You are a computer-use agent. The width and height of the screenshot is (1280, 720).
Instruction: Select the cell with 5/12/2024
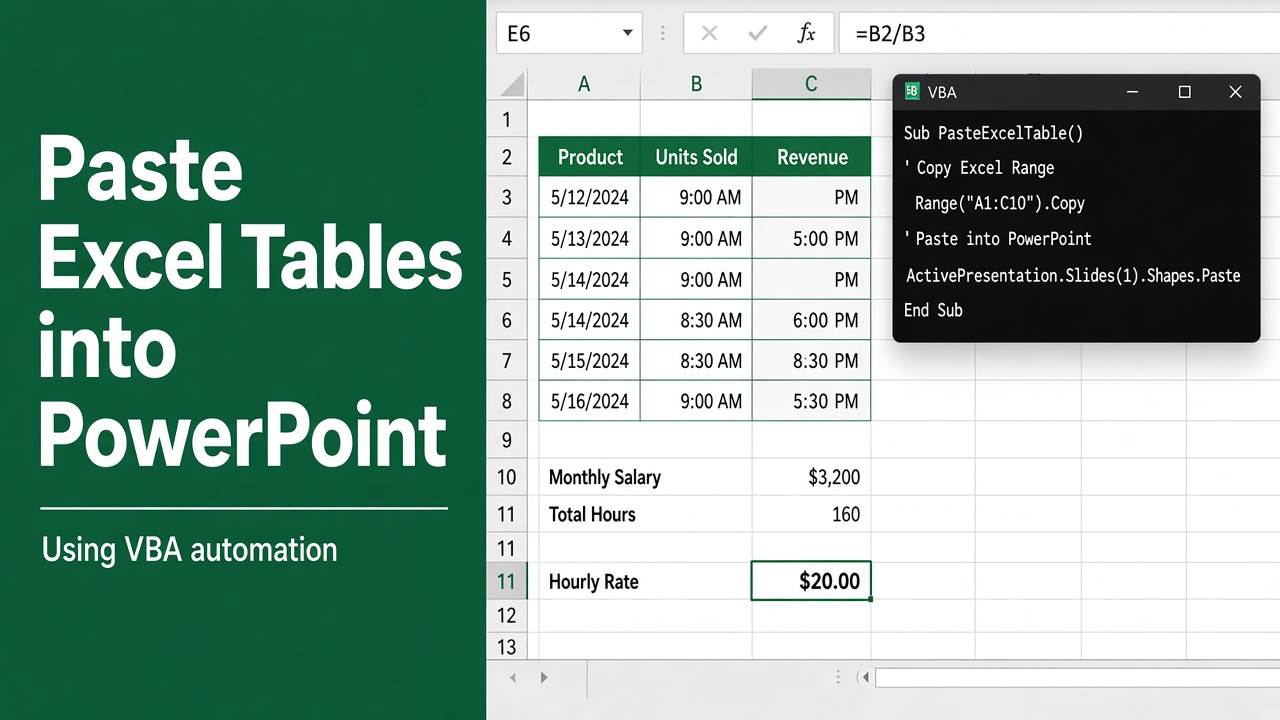(x=590, y=197)
